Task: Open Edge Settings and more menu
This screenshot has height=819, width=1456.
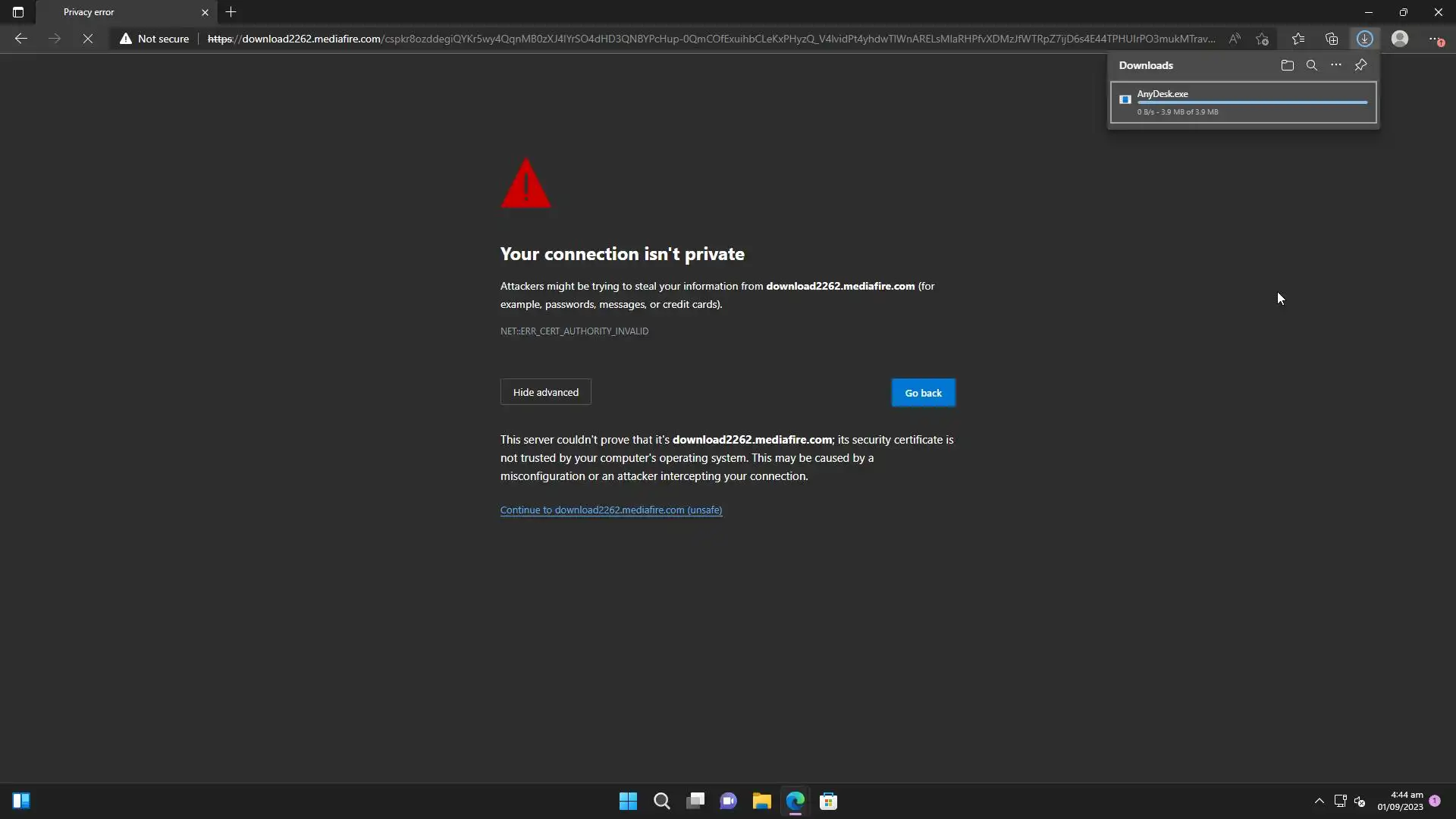Action: 1435,39
